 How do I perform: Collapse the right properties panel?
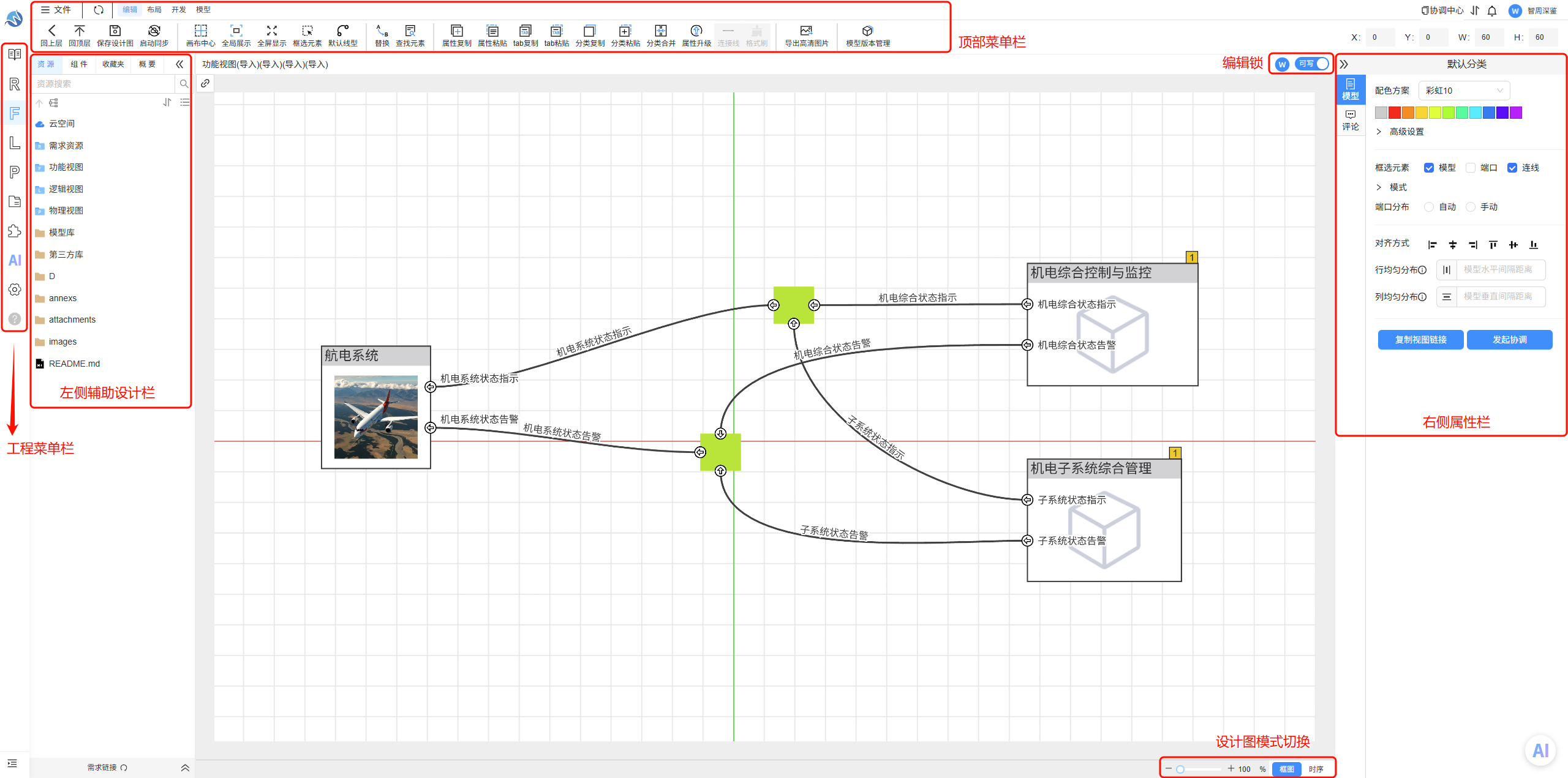1344,64
